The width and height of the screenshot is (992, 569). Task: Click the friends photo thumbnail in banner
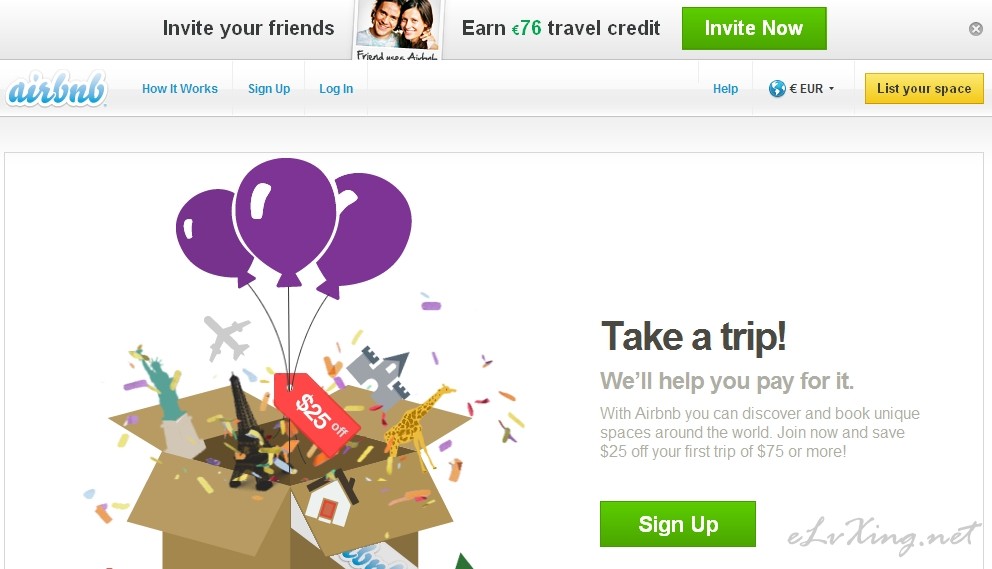coord(398,30)
